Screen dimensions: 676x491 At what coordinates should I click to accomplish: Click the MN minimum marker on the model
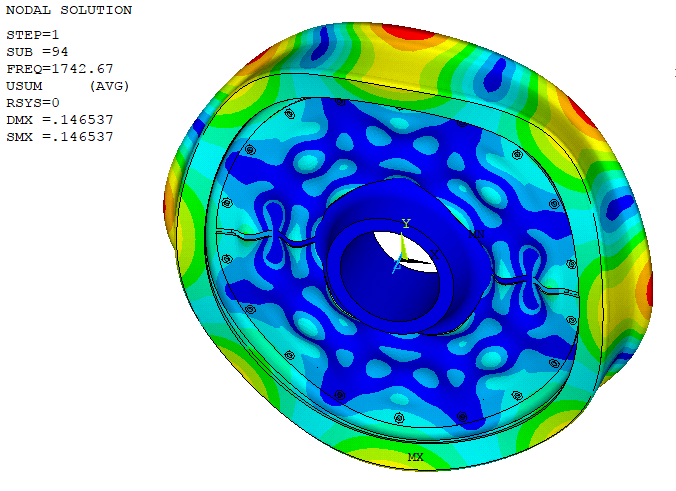coord(476,234)
